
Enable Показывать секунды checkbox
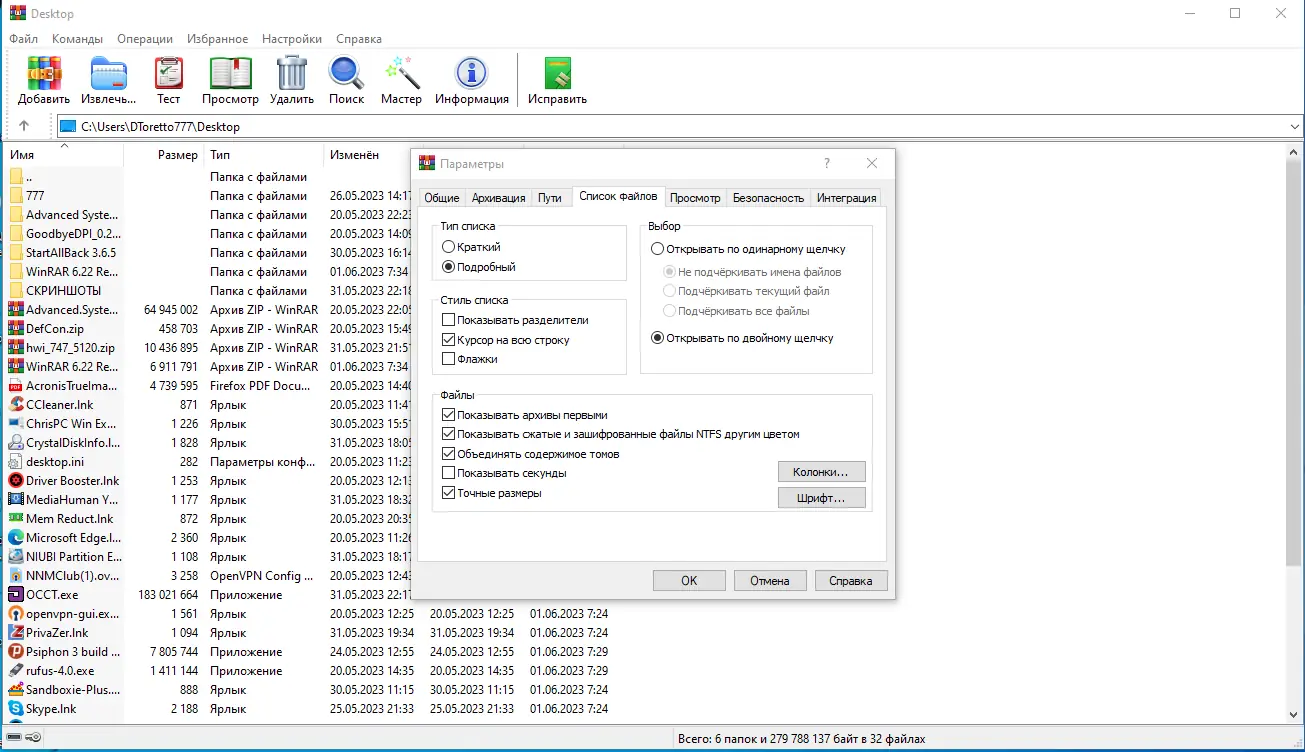click(x=448, y=473)
